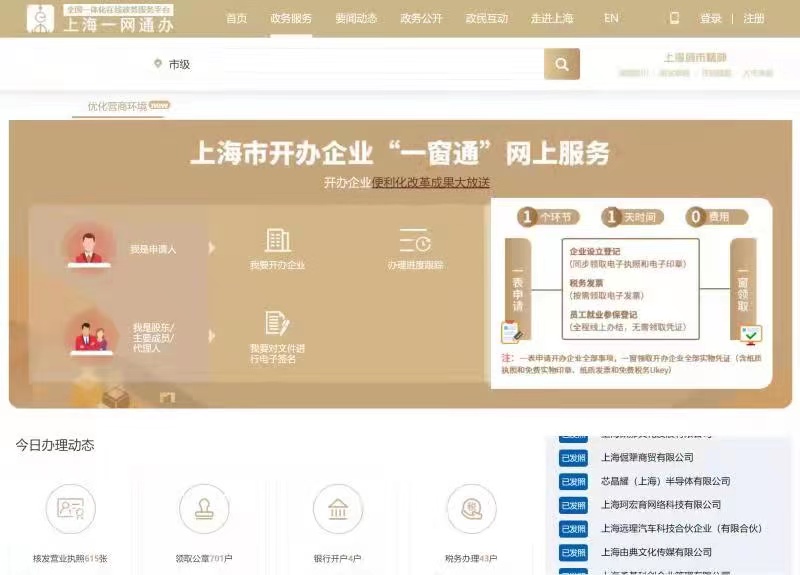Go to the 政民互动 menu item

tap(486, 18)
